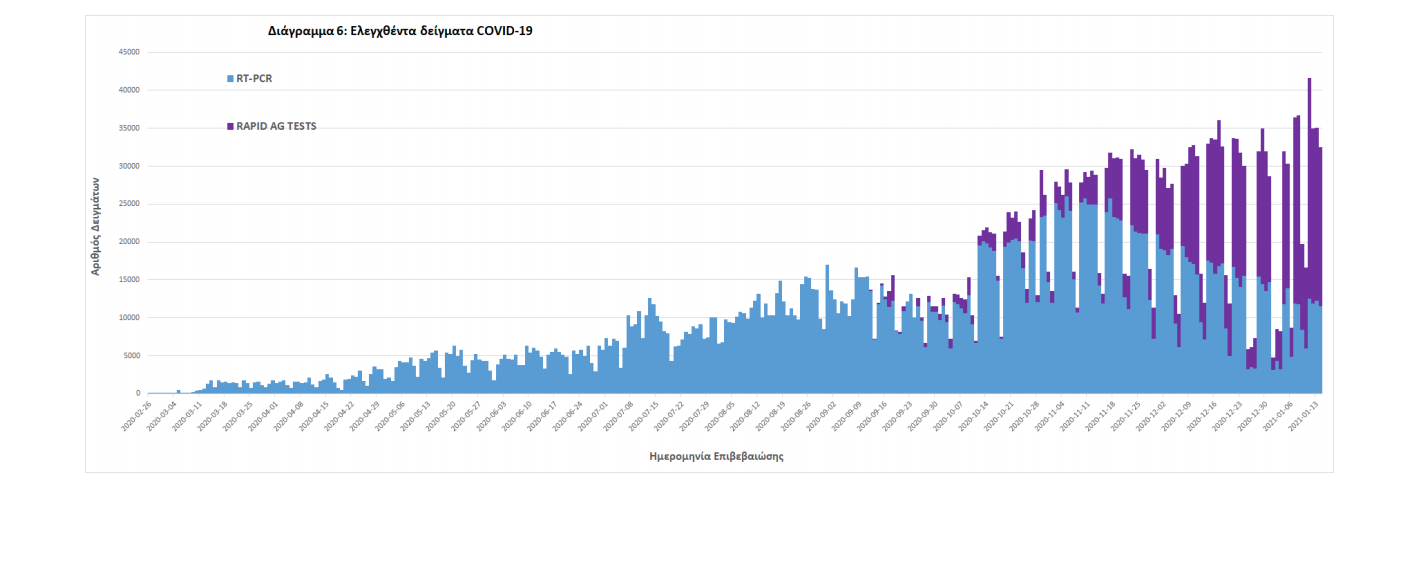
Task: Click the 35000 y-axis tick label
Action: [128, 128]
